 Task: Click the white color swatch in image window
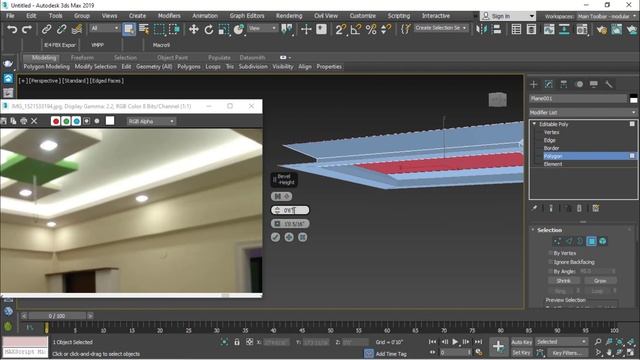110,121
